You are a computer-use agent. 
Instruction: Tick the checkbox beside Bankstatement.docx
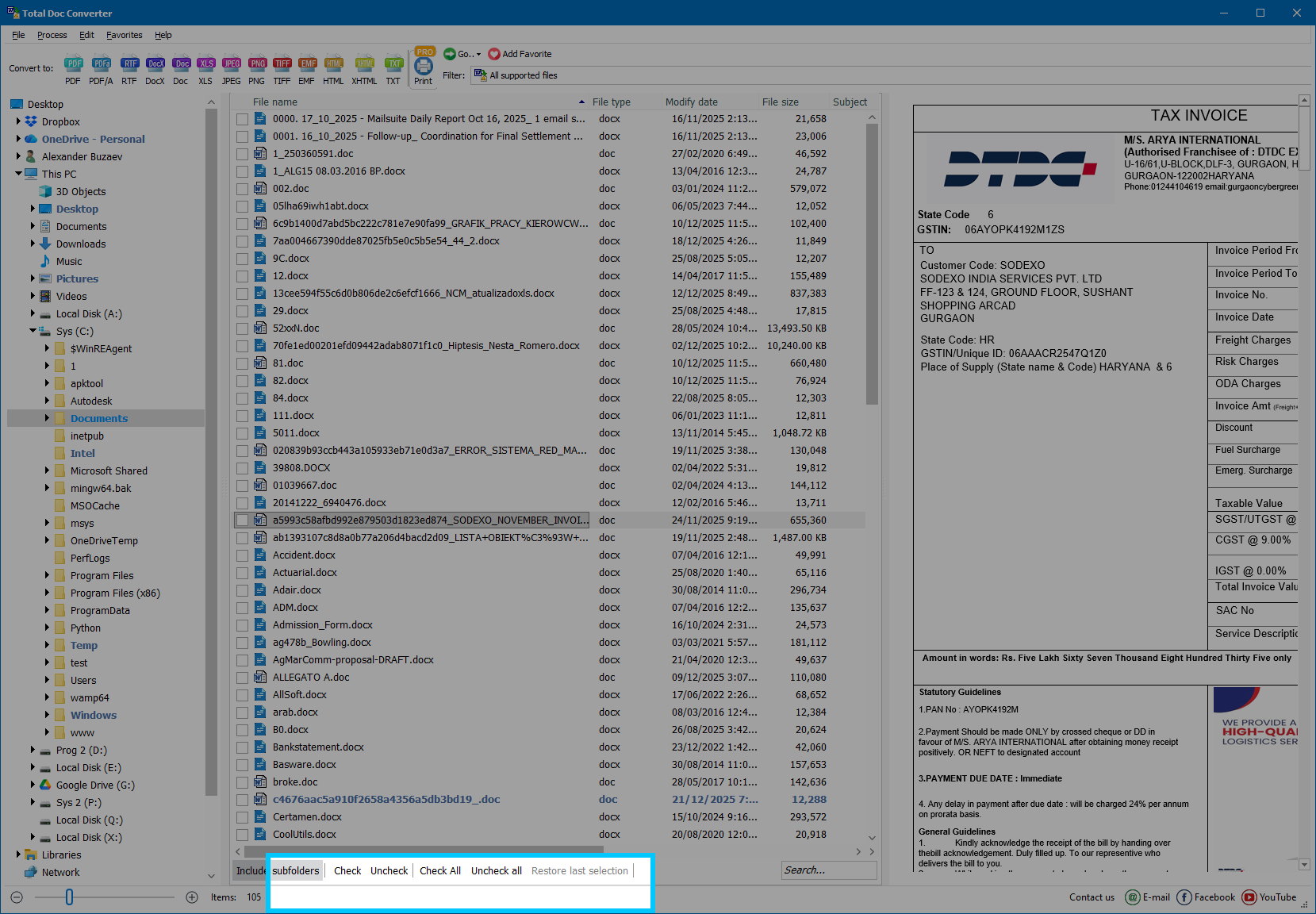coord(242,747)
